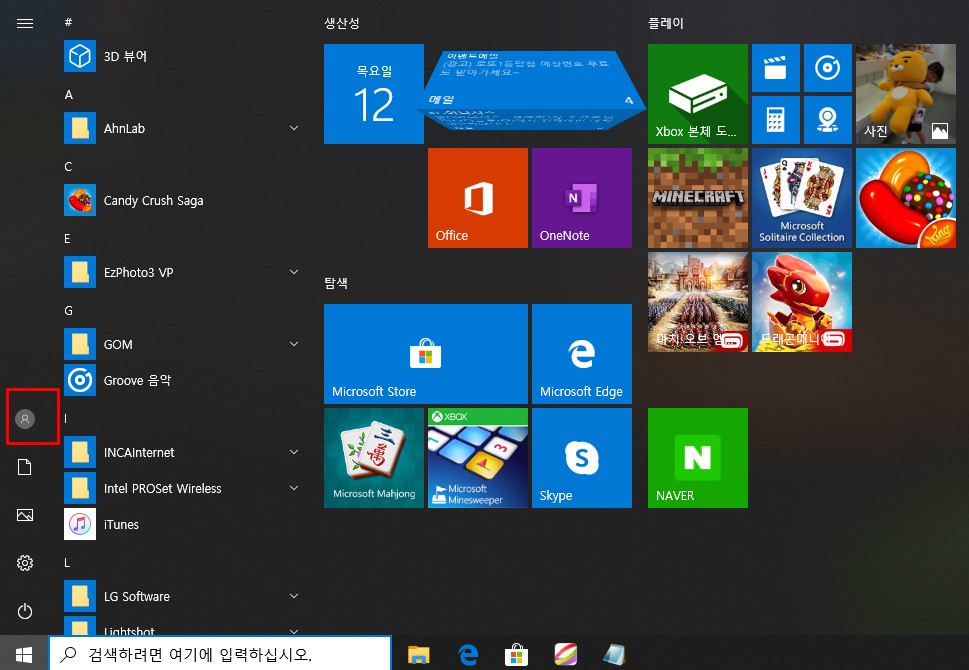
Task: Open the Microsoft Store tile
Action: pos(426,354)
